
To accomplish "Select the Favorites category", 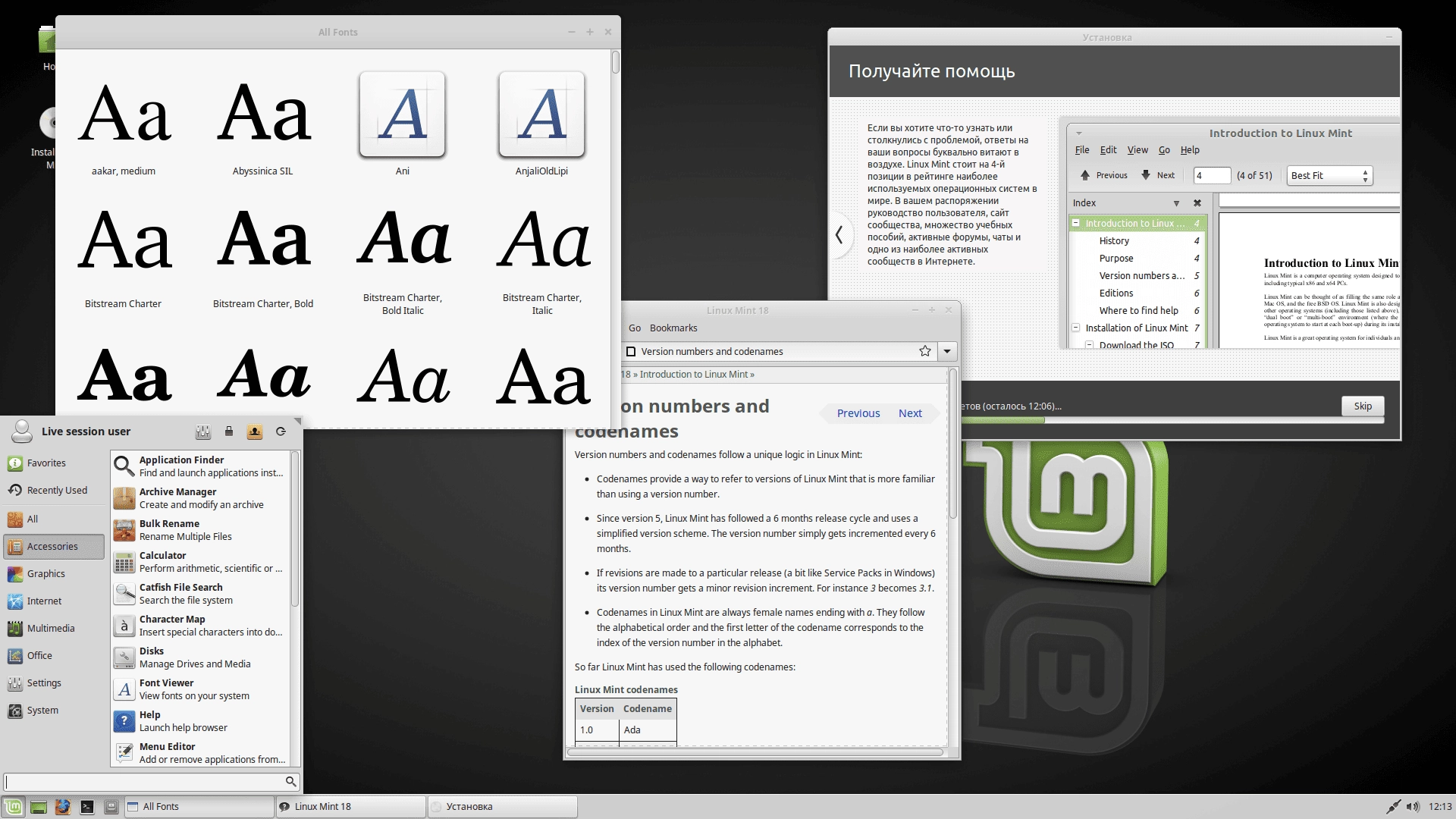I will point(53,463).
